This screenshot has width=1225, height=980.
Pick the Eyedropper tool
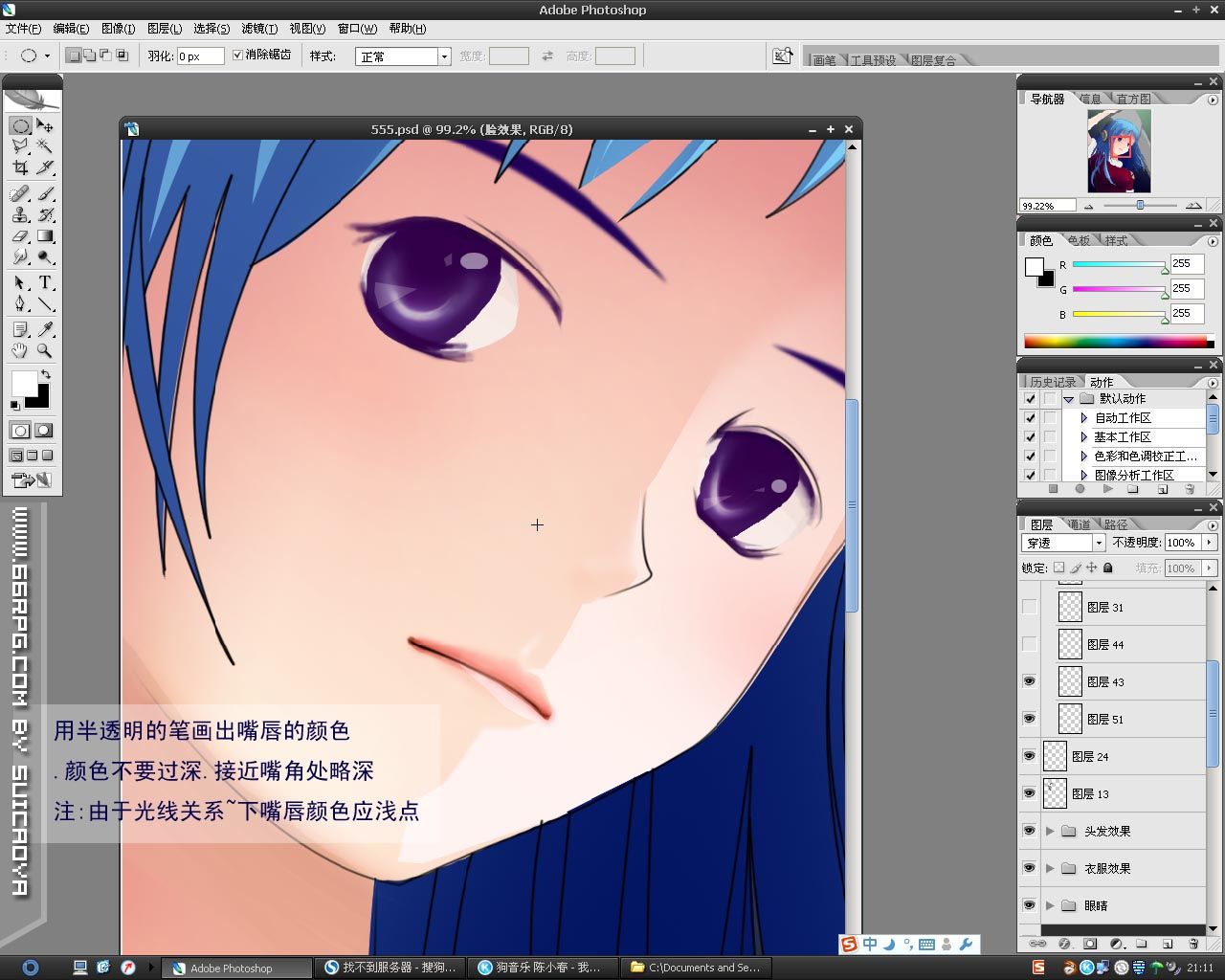(45, 330)
